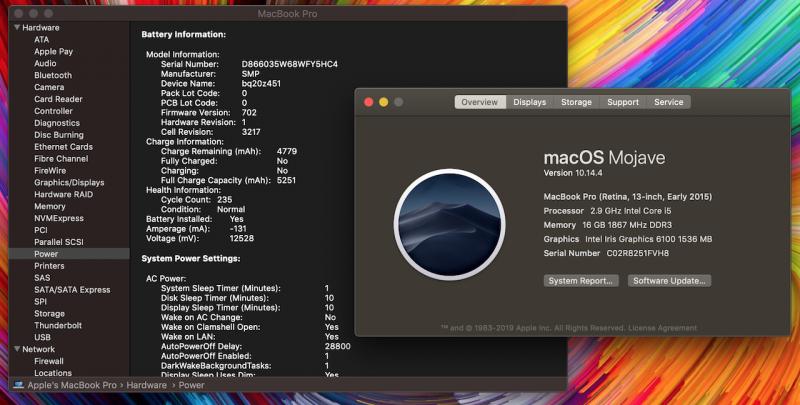Image resolution: width=800 pixels, height=405 pixels.
Task: Collapse the Hardware section in the sidebar
Action: tap(14, 28)
